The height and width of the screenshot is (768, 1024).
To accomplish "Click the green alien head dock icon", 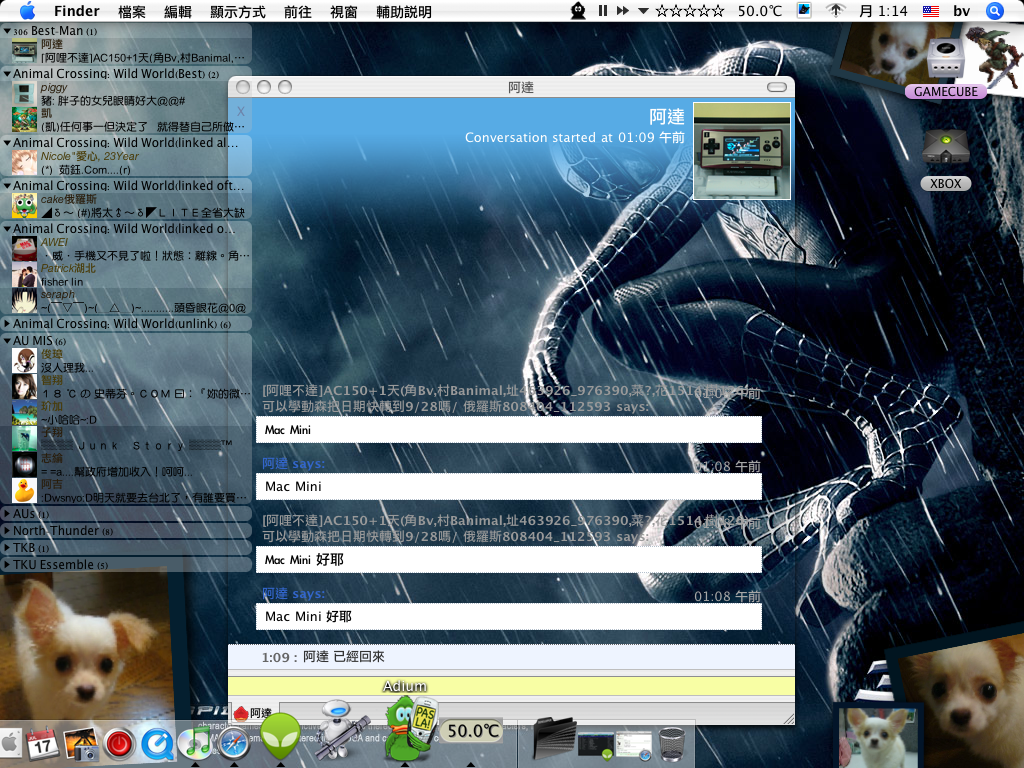I will coord(281,735).
